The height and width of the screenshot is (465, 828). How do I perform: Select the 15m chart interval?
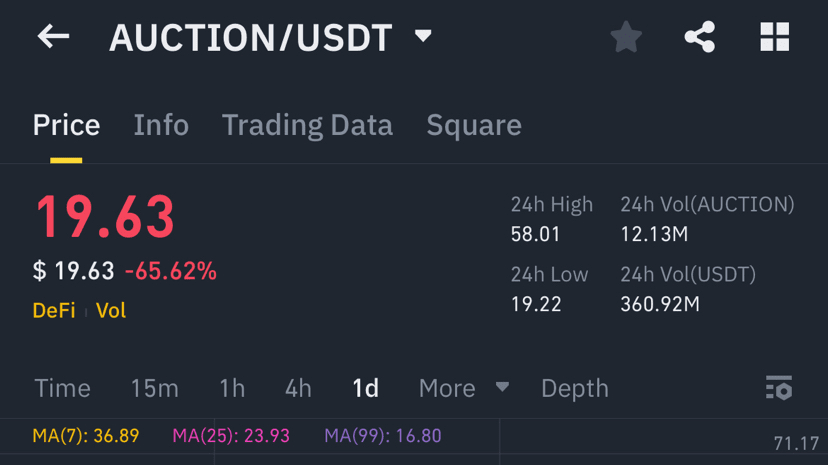tap(155, 388)
